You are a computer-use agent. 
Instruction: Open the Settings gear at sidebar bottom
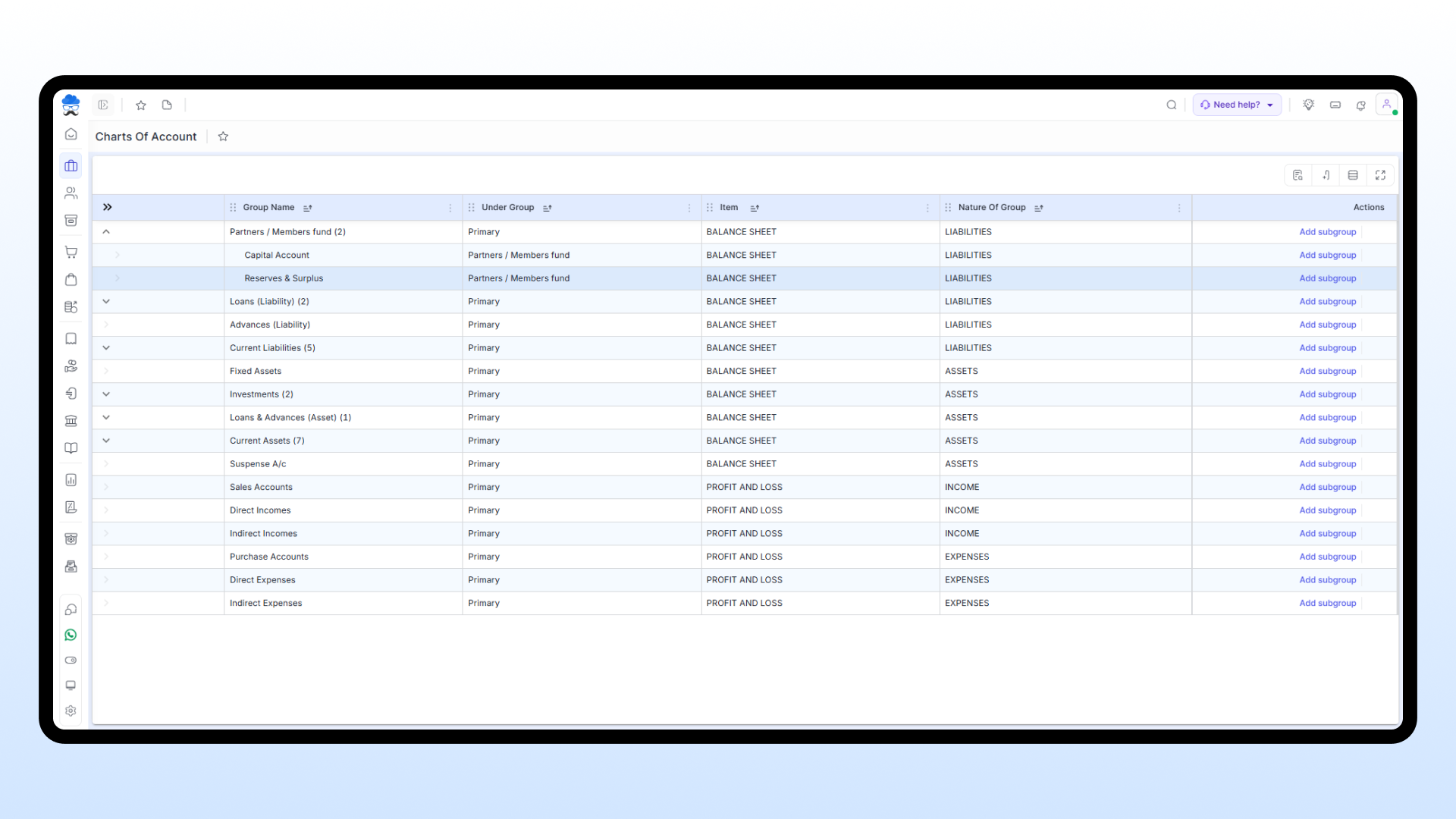[71, 711]
